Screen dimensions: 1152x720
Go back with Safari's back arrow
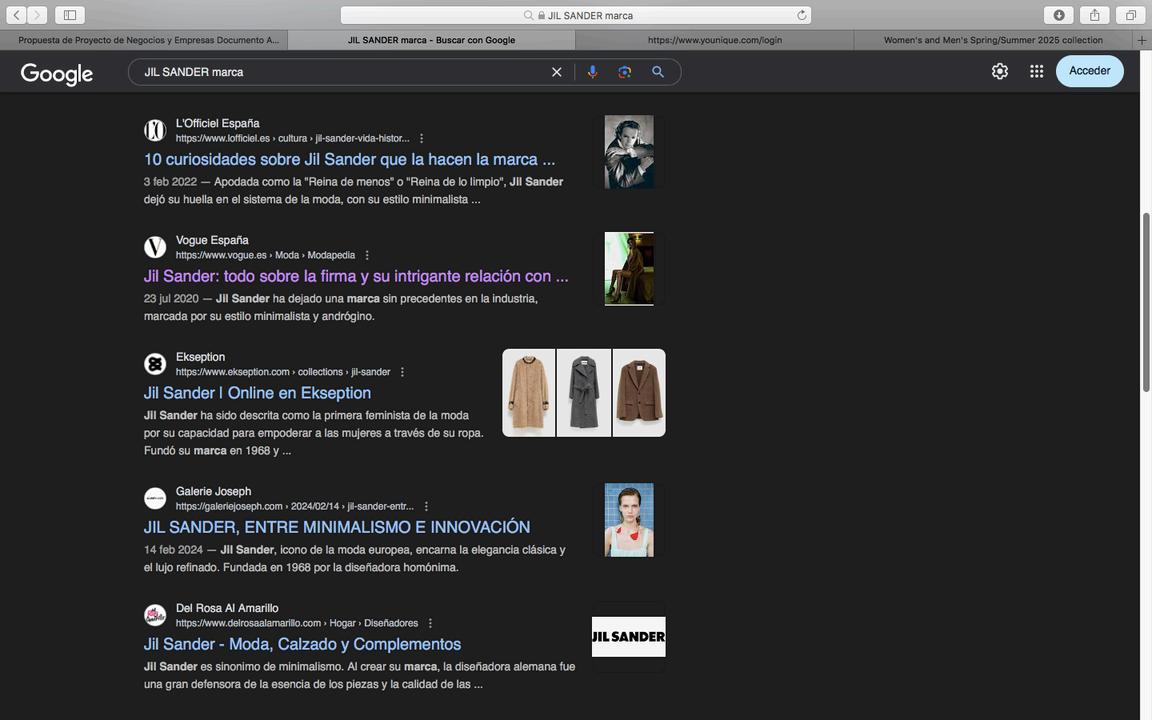[16, 15]
